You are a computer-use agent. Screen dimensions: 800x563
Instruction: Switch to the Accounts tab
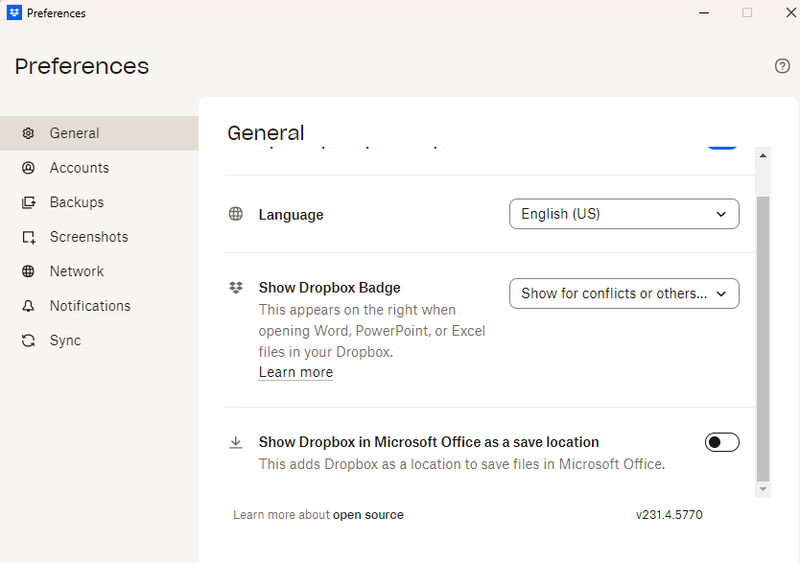tap(79, 168)
